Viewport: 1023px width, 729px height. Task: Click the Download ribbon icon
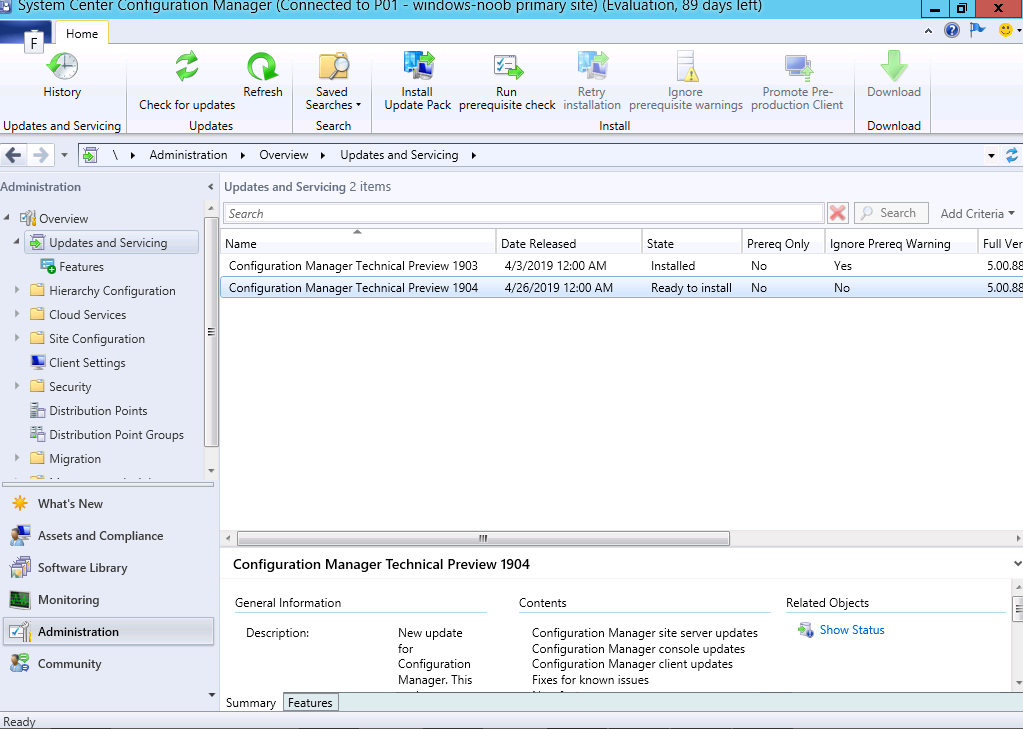pos(894,67)
